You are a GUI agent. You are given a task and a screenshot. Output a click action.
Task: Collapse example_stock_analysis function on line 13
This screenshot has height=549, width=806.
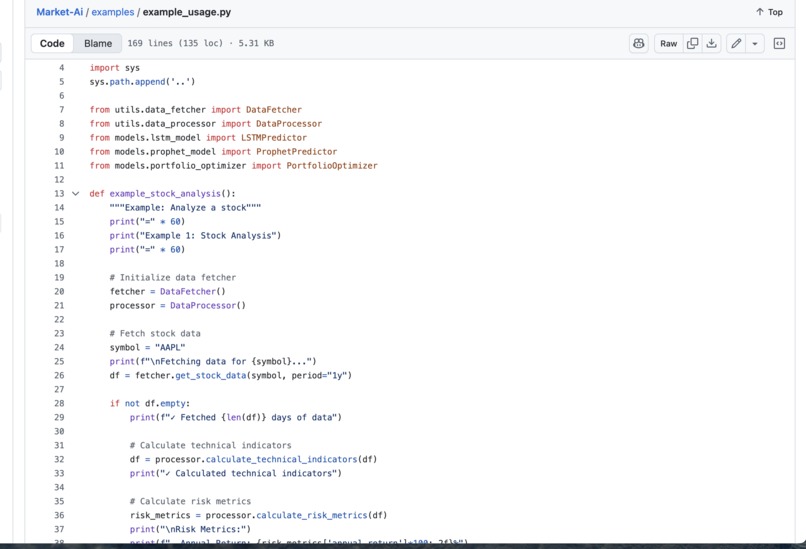(76, 194)
